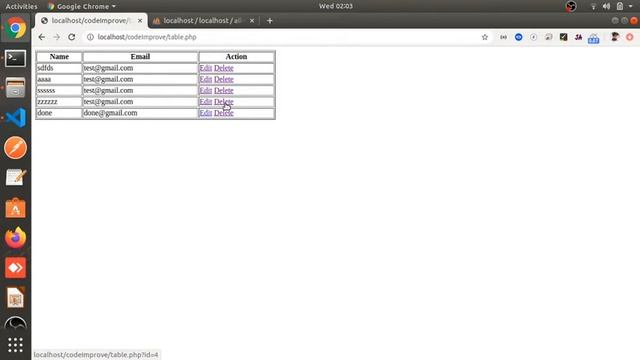Go forward in browser history
Image resolution: width=640 pixels, height=360 pixels.
tap(56, 37)
